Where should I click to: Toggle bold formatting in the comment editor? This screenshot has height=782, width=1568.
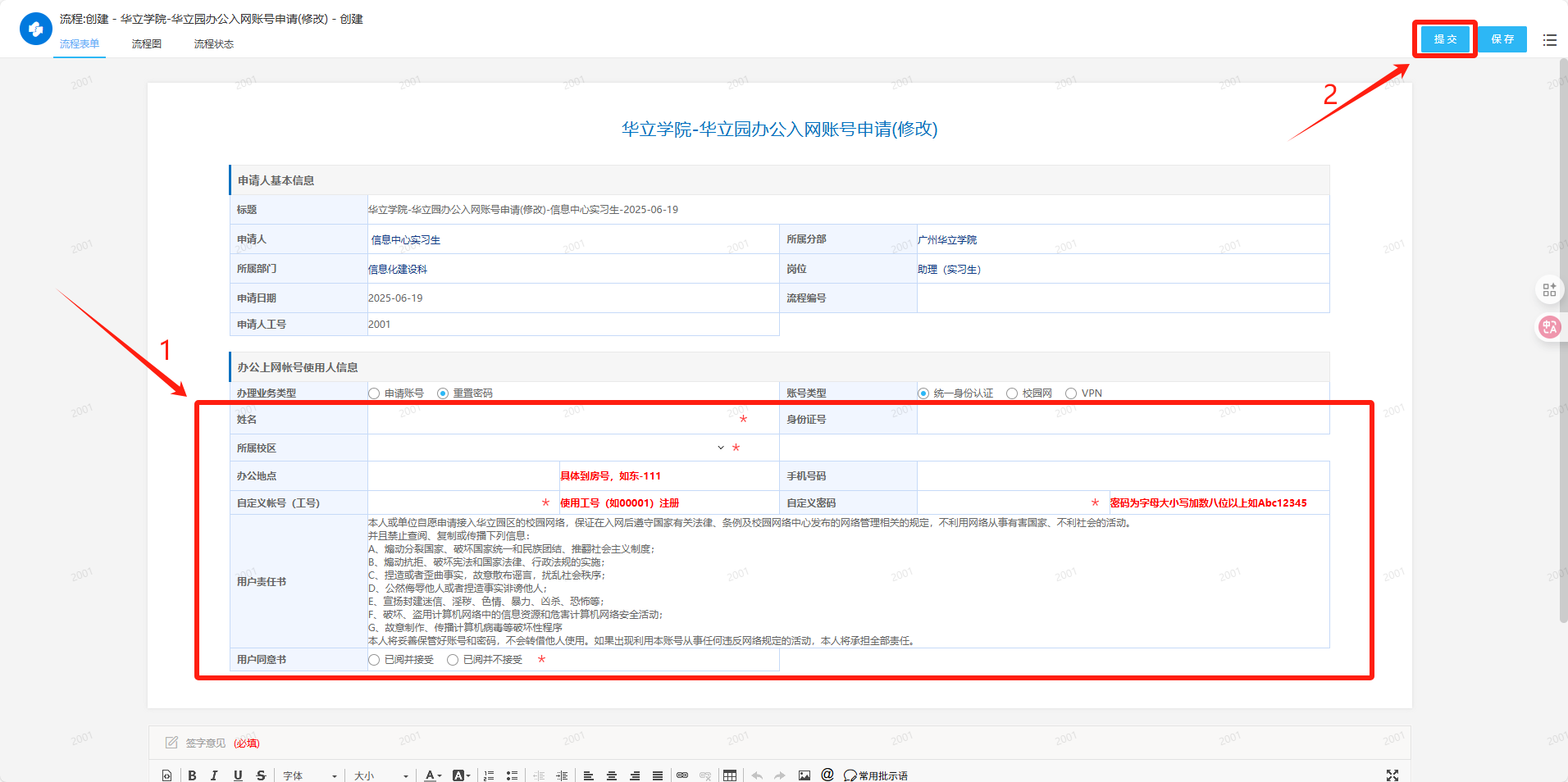point(192,775)
